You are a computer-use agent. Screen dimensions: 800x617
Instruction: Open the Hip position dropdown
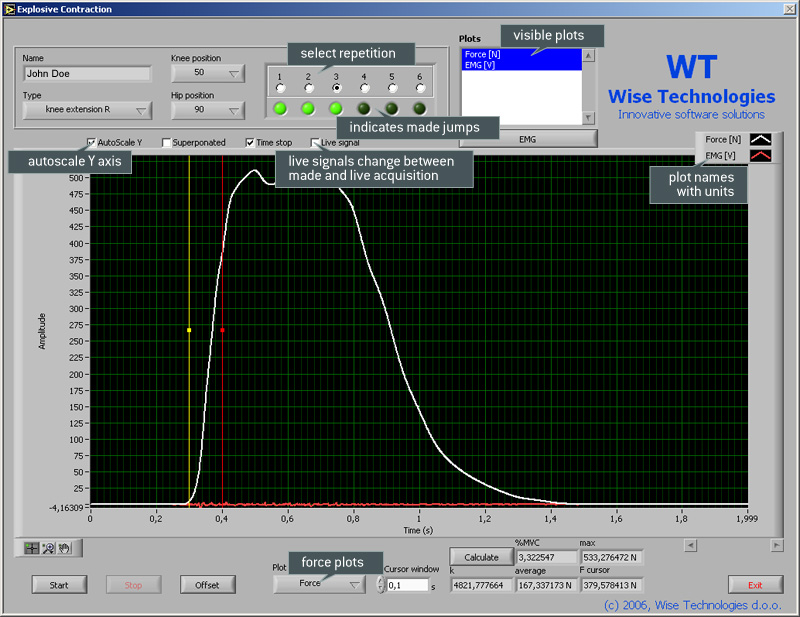click(x=208, y=110)
